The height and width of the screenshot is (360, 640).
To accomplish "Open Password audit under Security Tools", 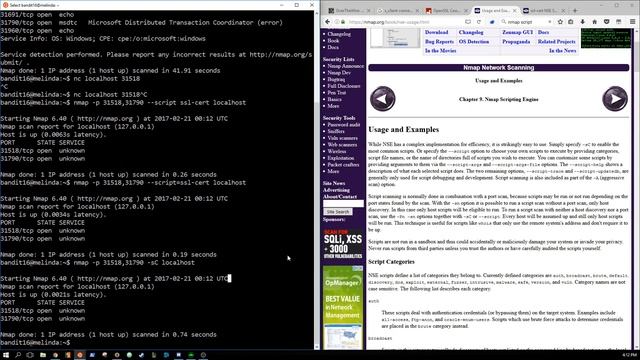I will [x=344, y=125].
